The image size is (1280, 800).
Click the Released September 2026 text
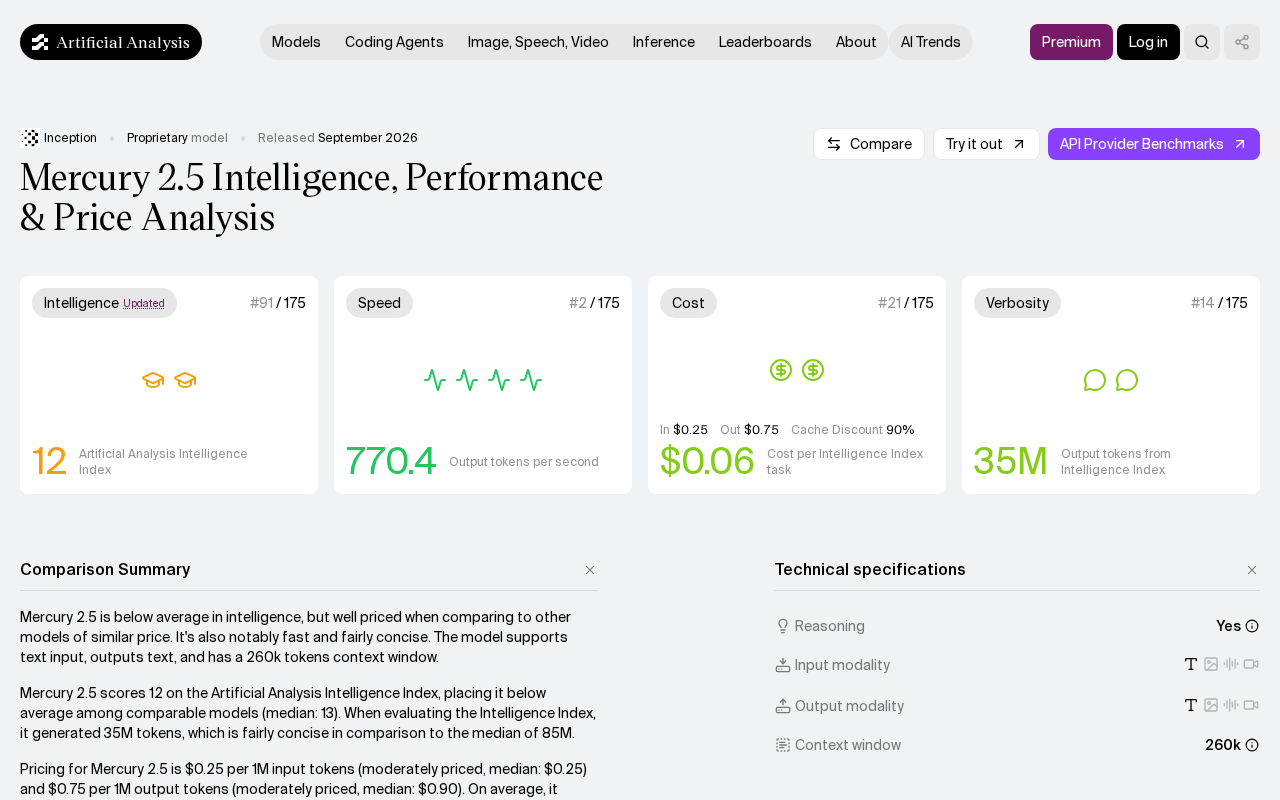pyautogui.click(x=338, y=138)
